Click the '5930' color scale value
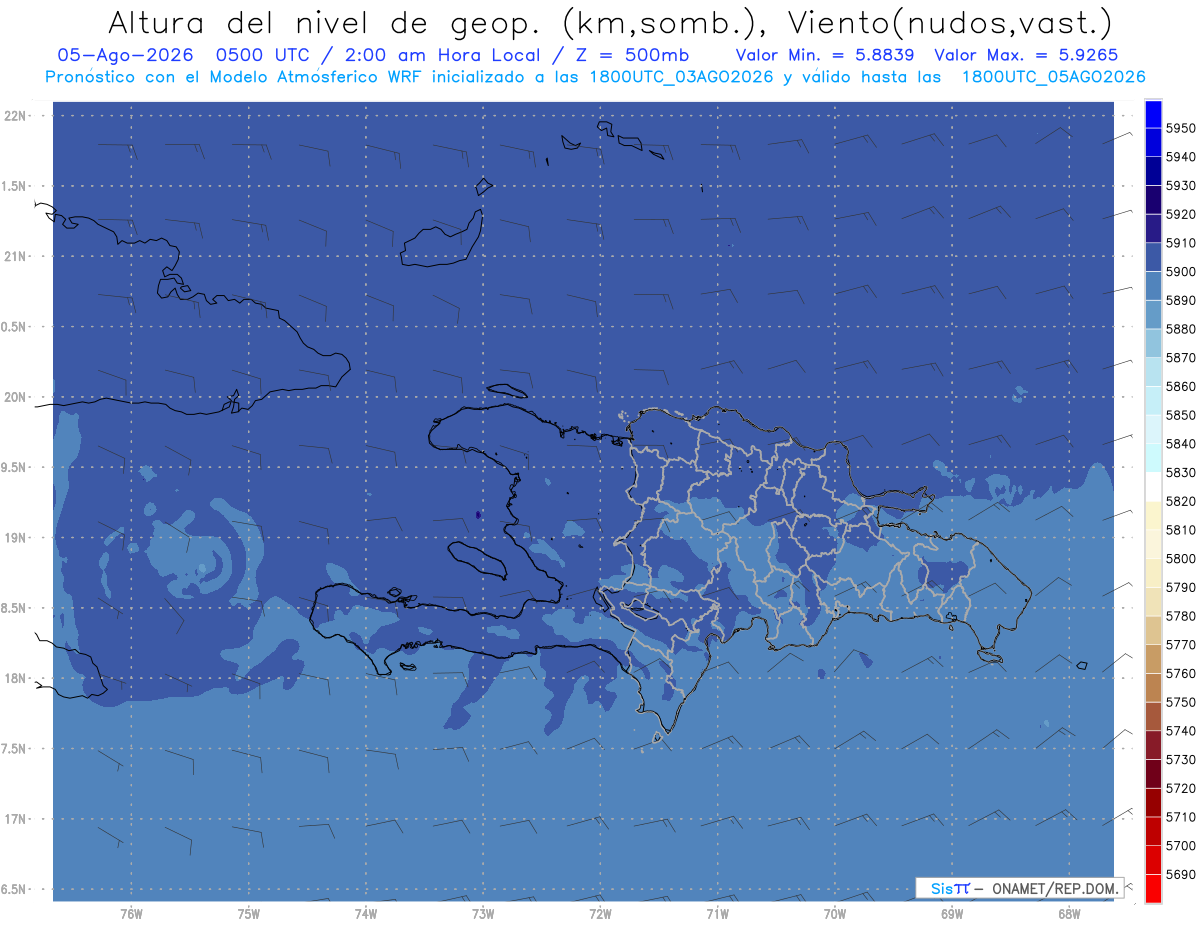The width and height of the screenshot is (1200, 927). (1181, 185)
